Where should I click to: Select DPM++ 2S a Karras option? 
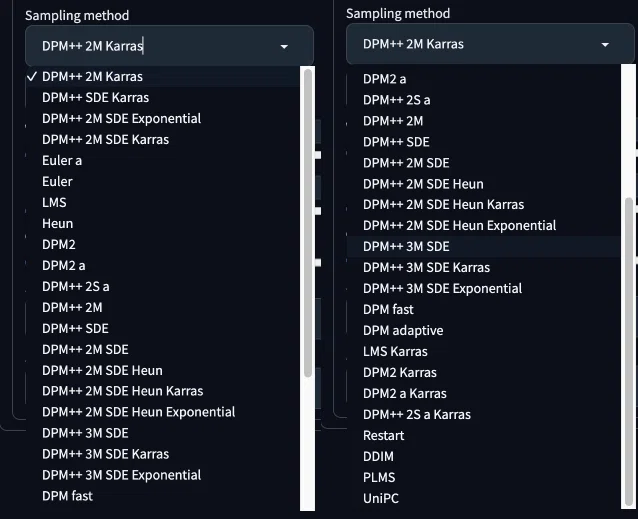click(x=484, y=414)
